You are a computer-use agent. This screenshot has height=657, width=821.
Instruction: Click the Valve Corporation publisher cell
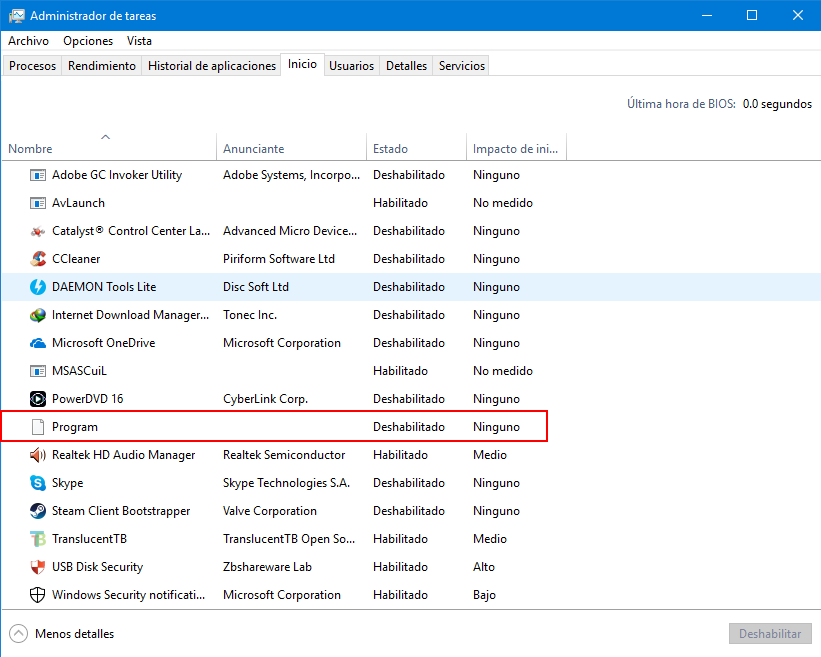click(x=270, y=511)
